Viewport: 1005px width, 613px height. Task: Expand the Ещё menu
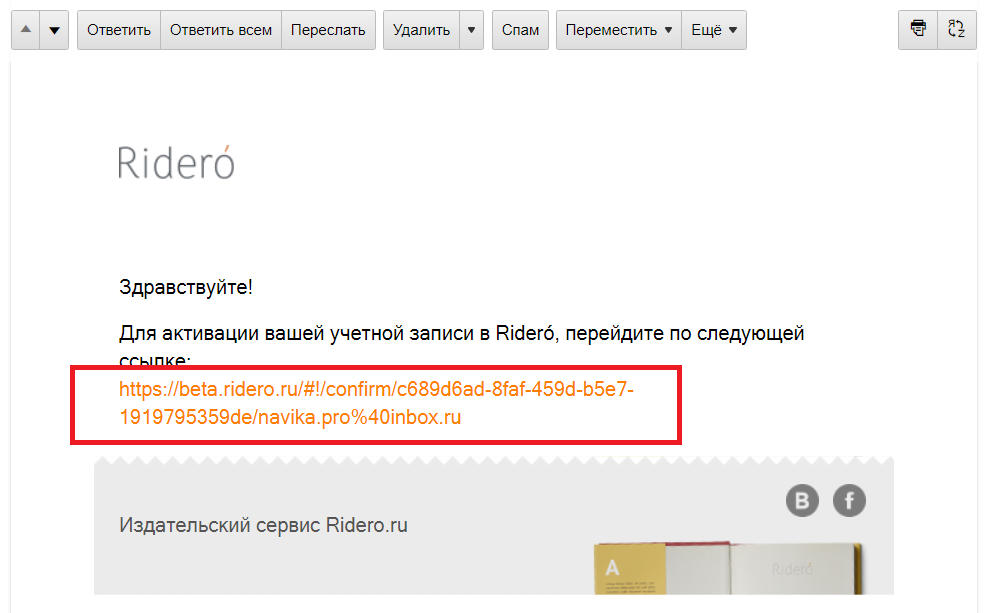point(714,30)
